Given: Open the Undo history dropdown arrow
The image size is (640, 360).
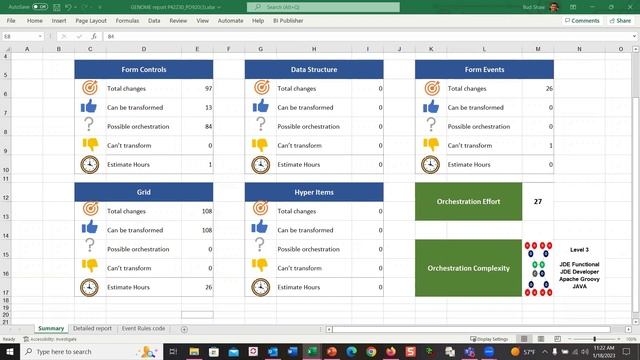Looking at the screenshot, I should [x=76, y=7].
